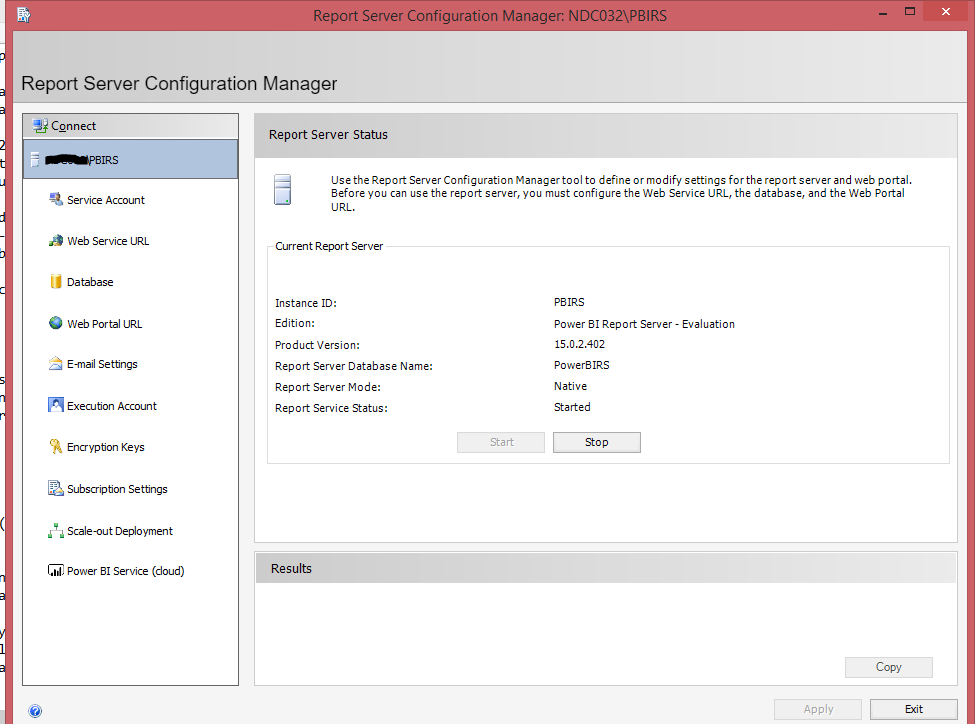Image resolution: width=975 pixels, height=724 pixels.
Task: Stop the report server service
Action: pos(596,442)
